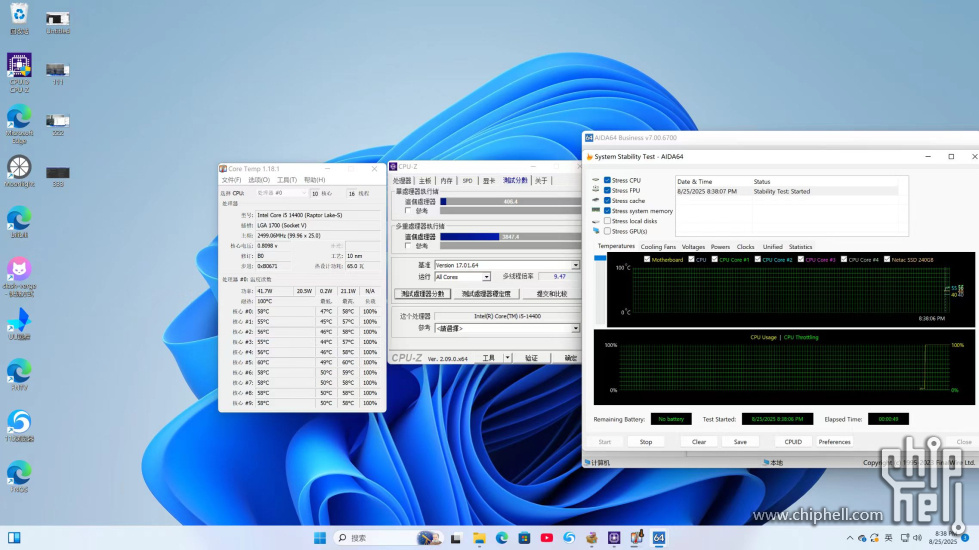979x550 pixels.
Task: Open the desktop thumbnail labeled 222
Action: coord(57,124)
